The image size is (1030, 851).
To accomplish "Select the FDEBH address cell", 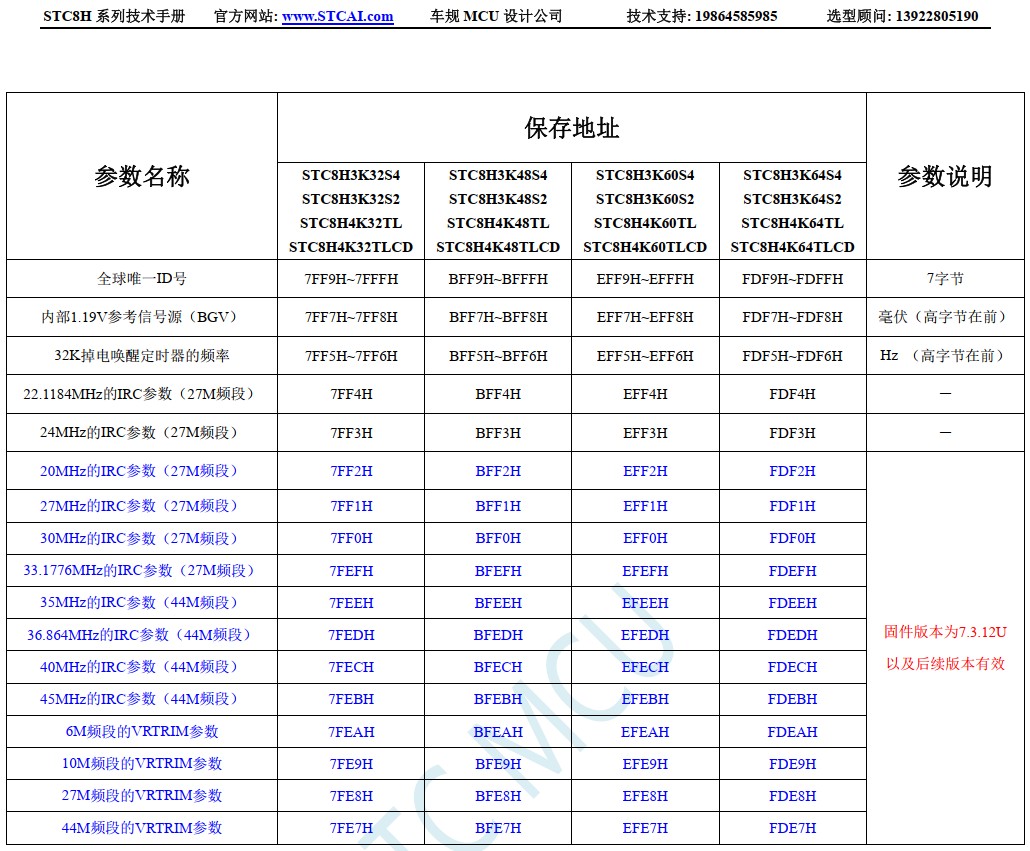I will tap(792, 699).
